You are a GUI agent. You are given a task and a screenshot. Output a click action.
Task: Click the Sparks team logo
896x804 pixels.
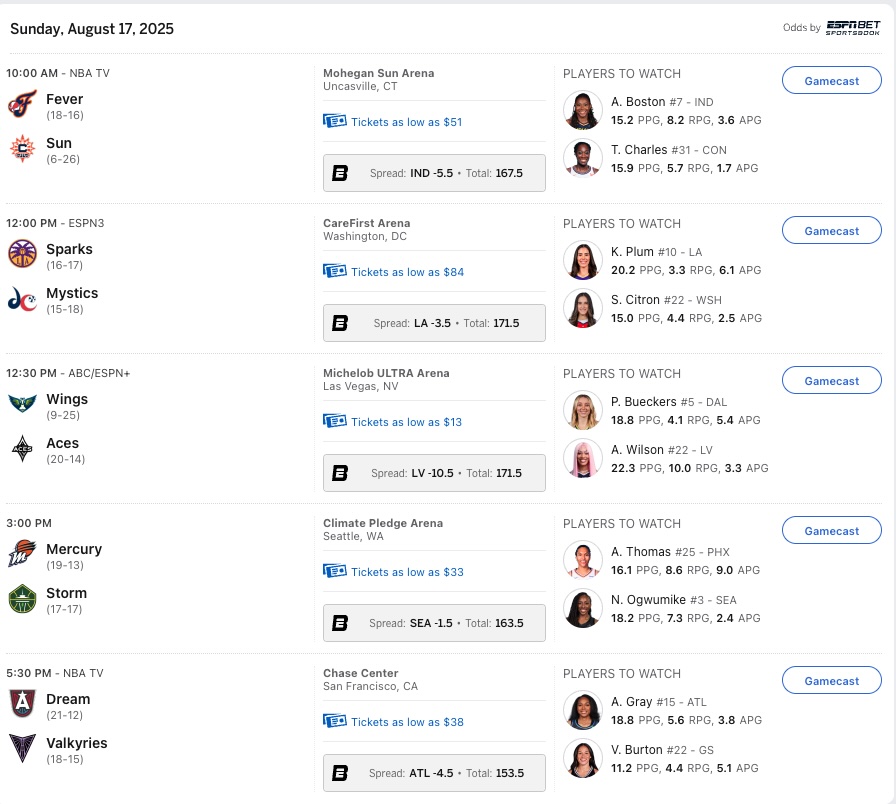point(22,254)
